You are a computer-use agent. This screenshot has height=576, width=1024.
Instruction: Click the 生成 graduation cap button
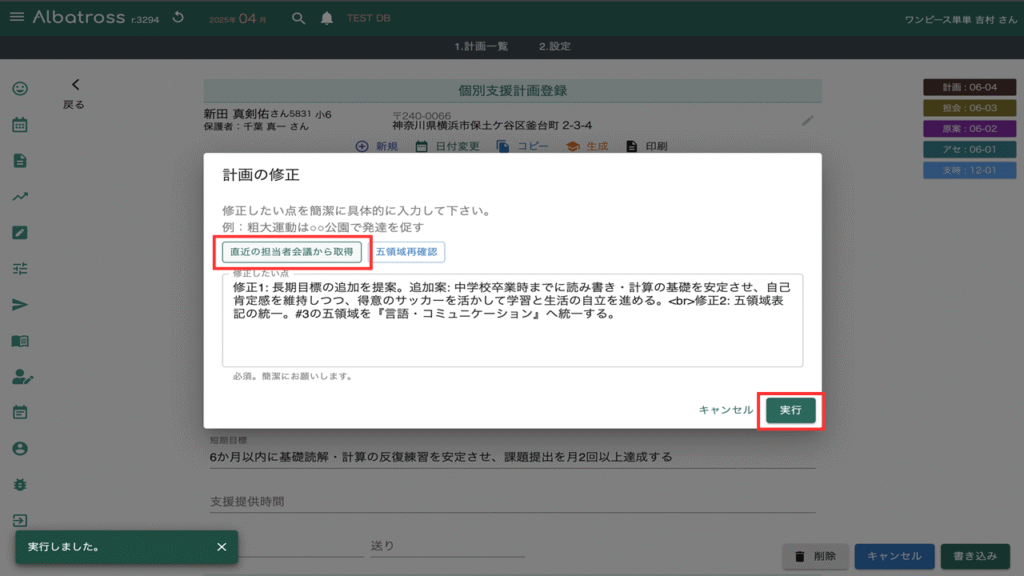point(587,146)
